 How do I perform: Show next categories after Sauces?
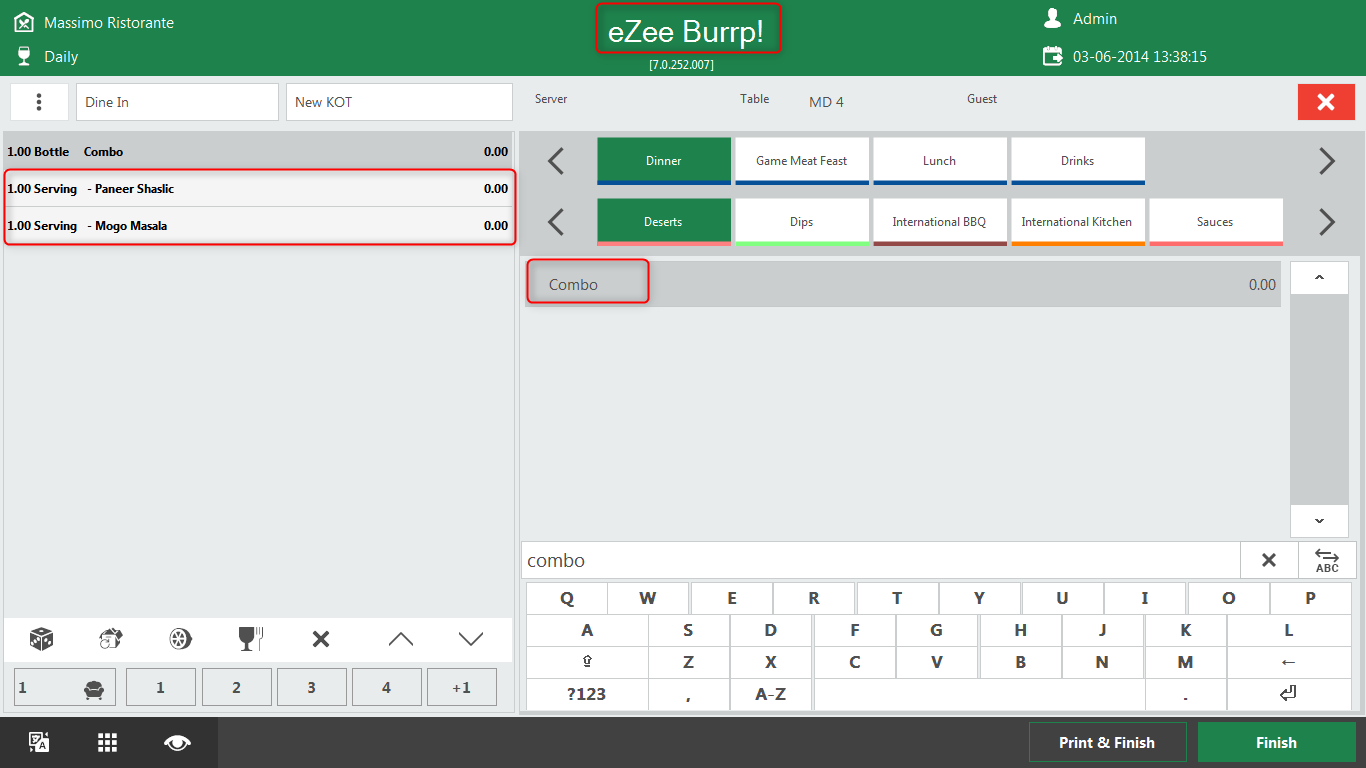point(1327,222)
